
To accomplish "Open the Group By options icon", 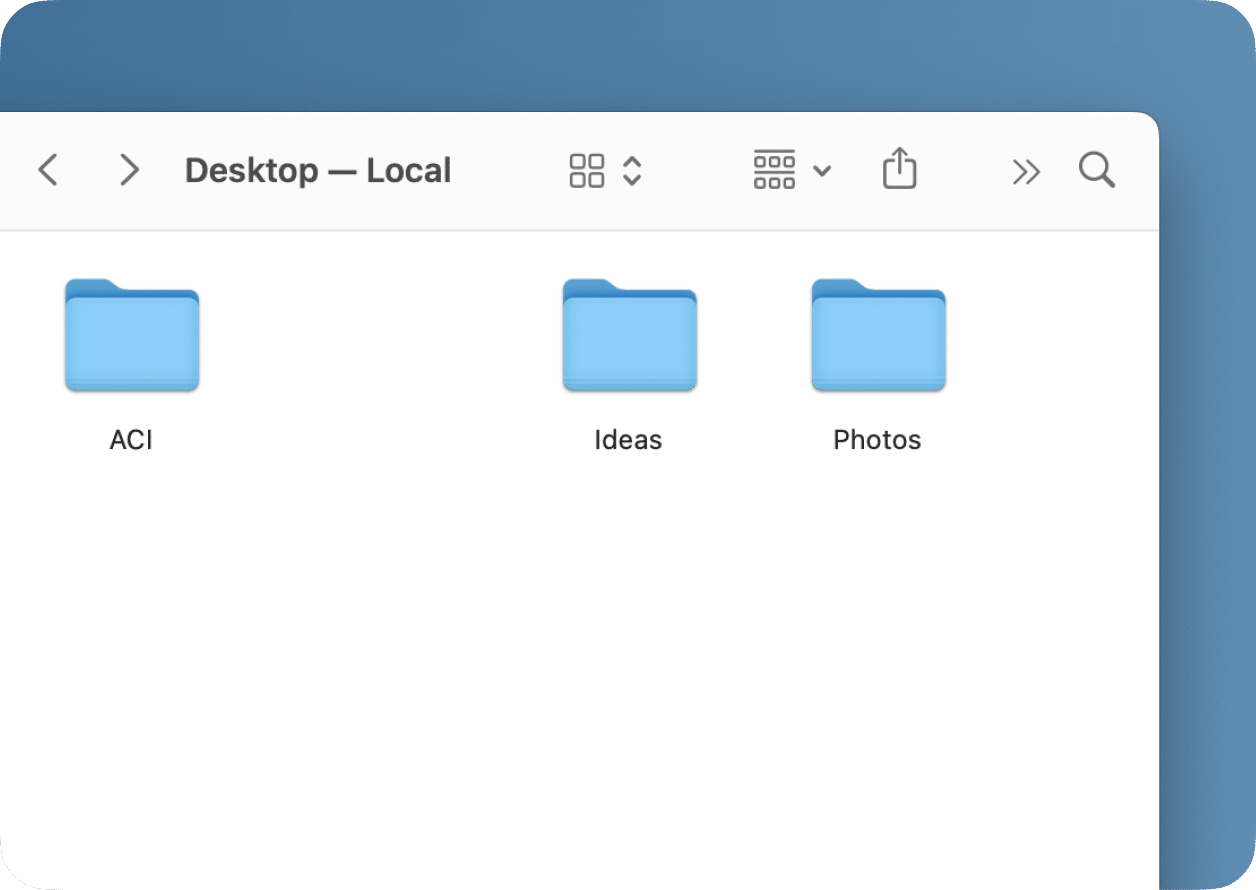I will pos(774,170).
